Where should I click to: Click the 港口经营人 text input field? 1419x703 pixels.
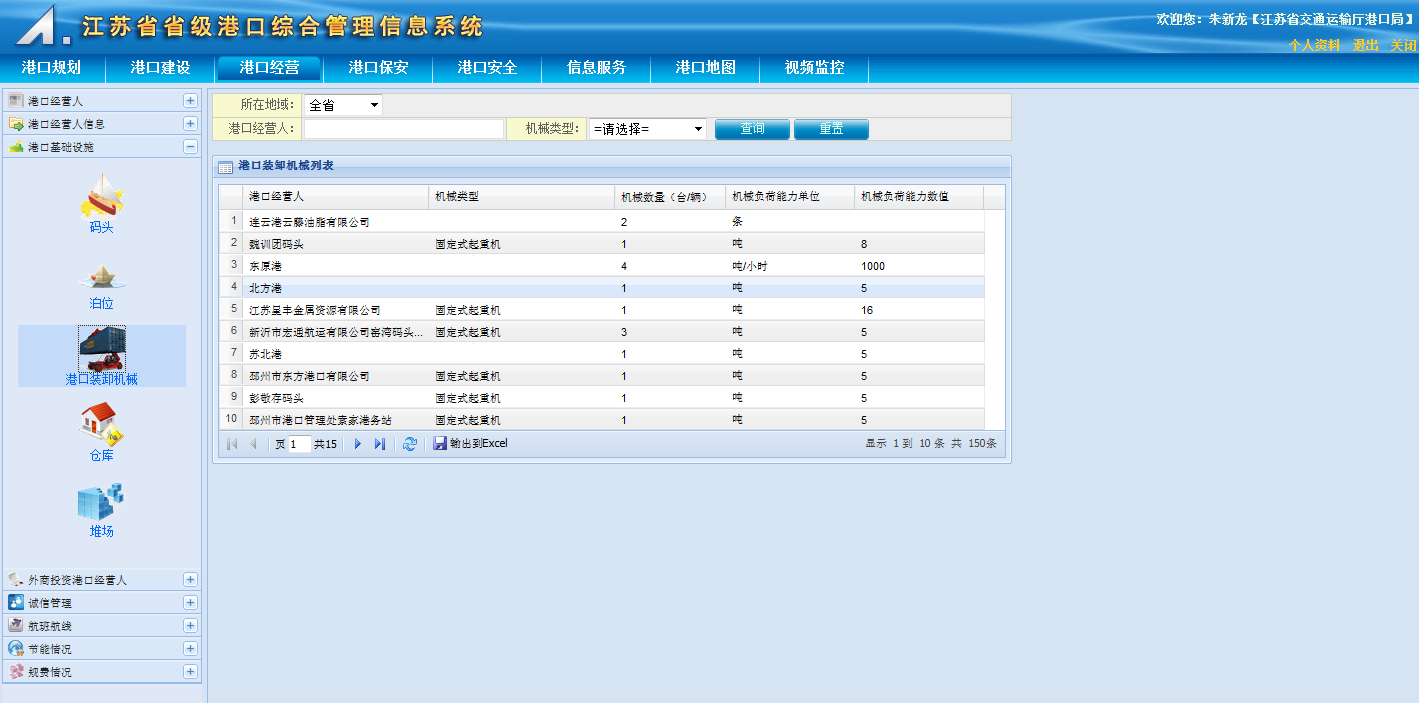(404, 129)
